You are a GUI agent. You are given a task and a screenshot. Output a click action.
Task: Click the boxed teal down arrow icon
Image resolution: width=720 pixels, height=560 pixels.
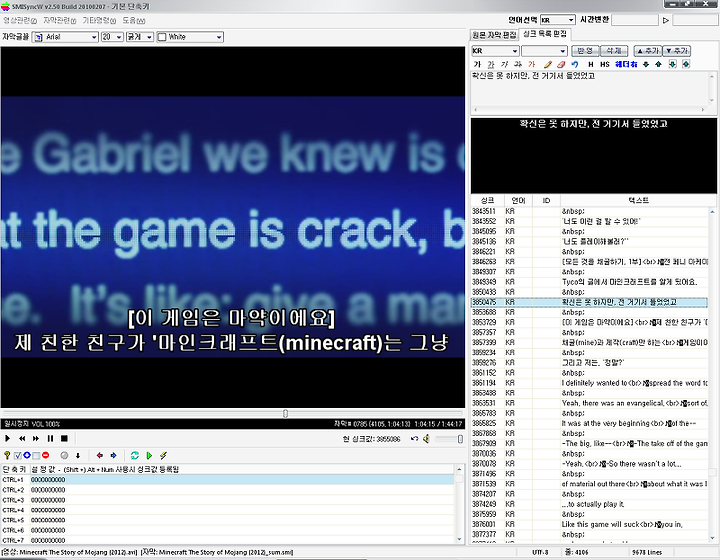pos(673,64)
